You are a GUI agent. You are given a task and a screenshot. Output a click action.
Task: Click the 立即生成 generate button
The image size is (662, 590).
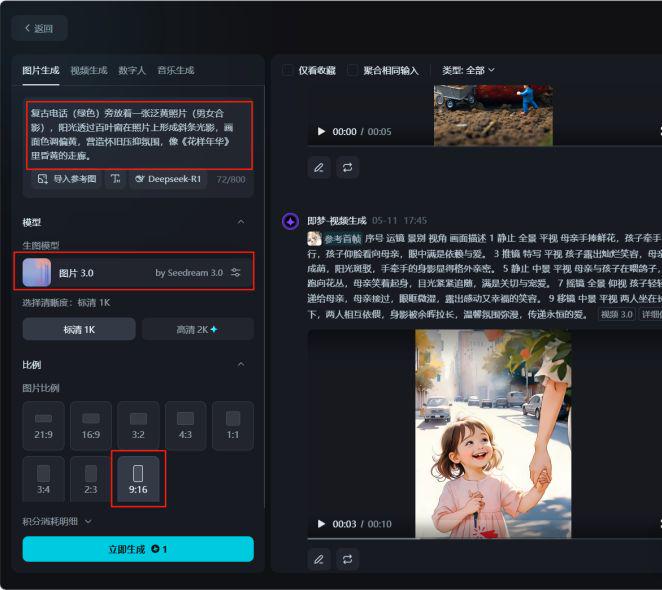click(x=138, y=549)
